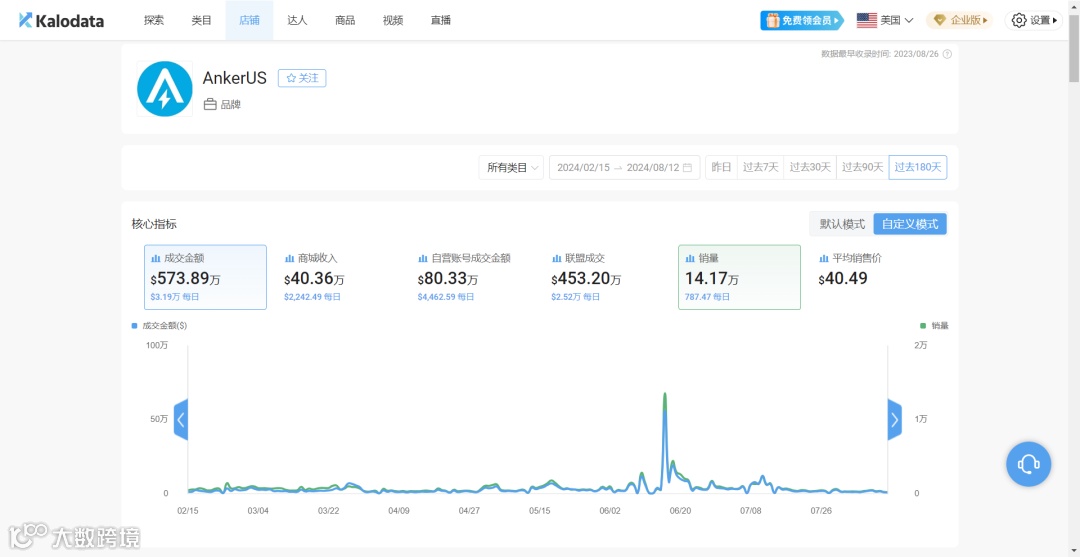The width and height of the screenshot is (1080, 557).
Task: Click the star icon in 关注
Action: pos(291,78)
